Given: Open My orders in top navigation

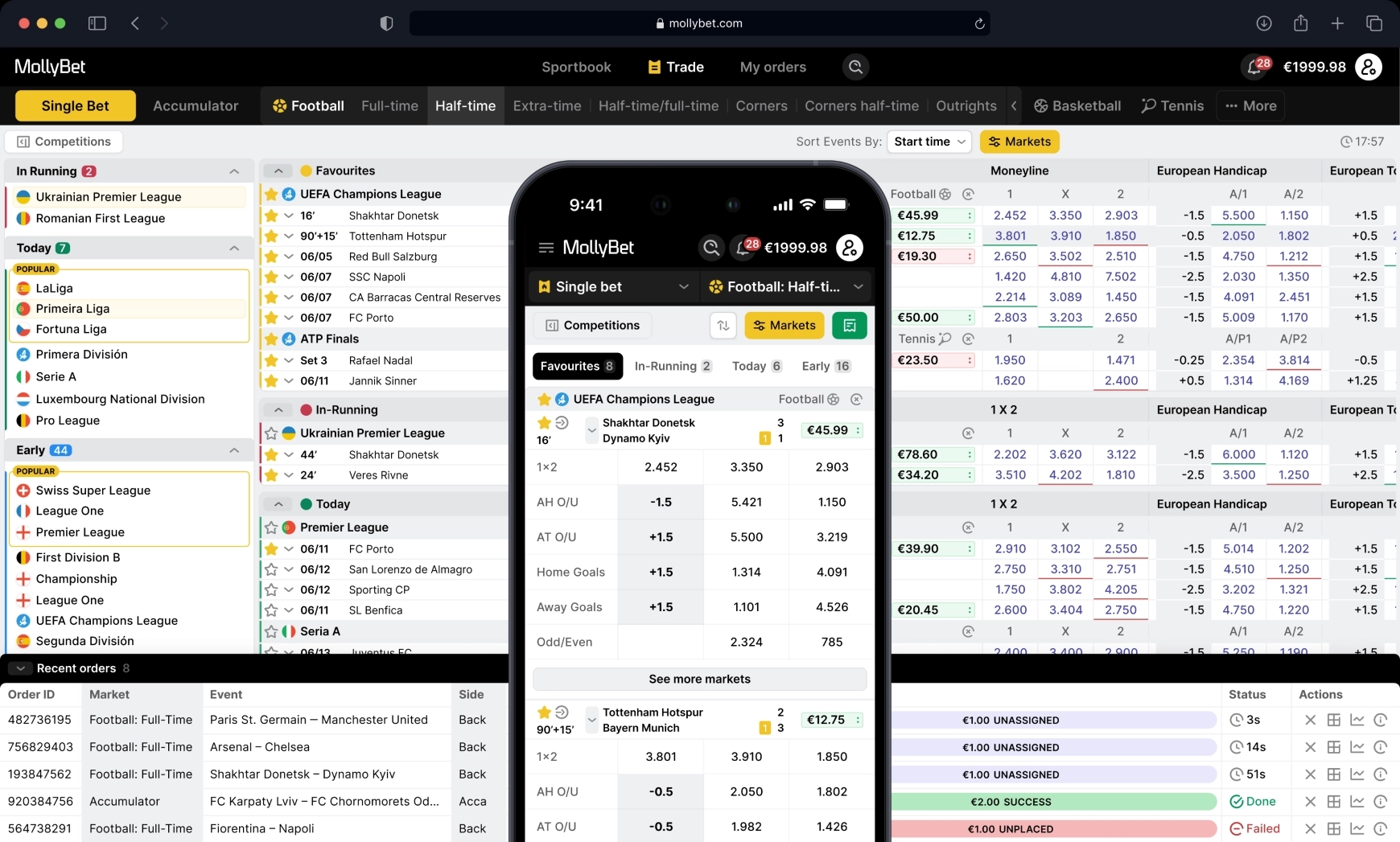Looking at the screenshot, I should tap(772, 68).
